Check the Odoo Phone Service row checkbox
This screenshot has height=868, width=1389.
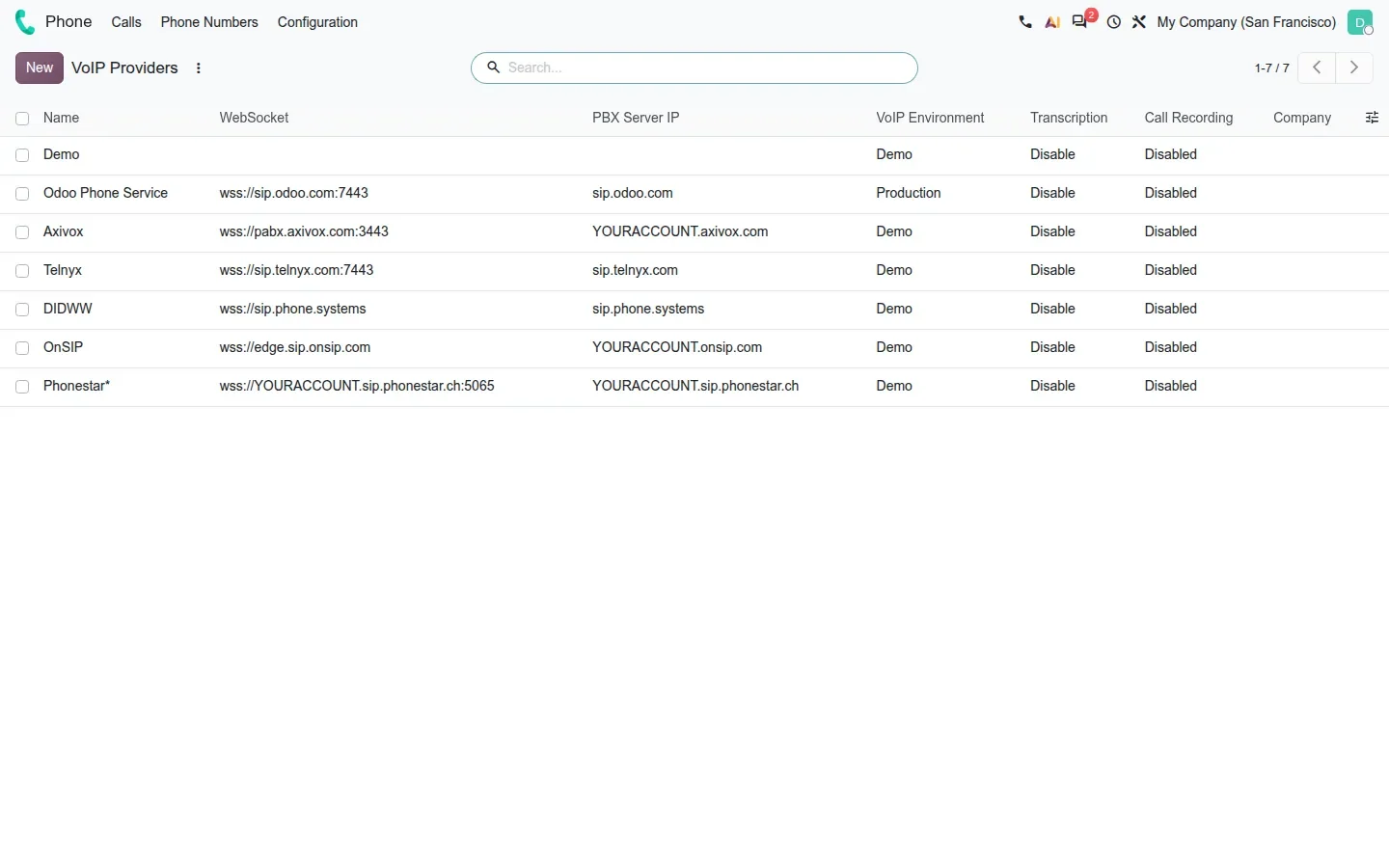point(22,194)
